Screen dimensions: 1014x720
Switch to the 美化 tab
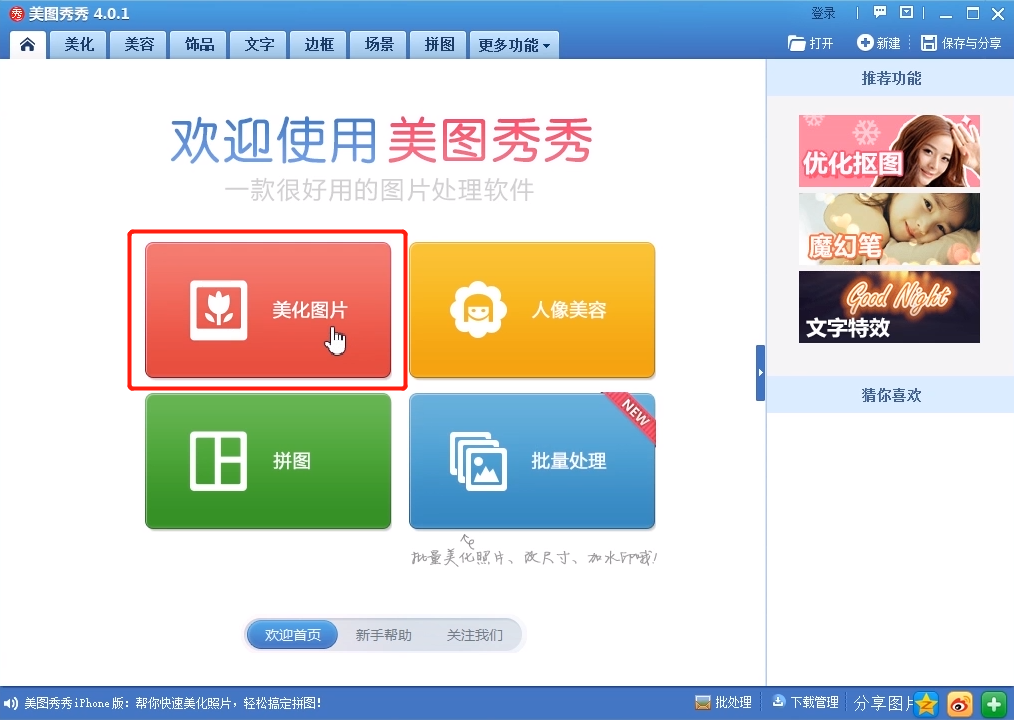tap(78, 44)
